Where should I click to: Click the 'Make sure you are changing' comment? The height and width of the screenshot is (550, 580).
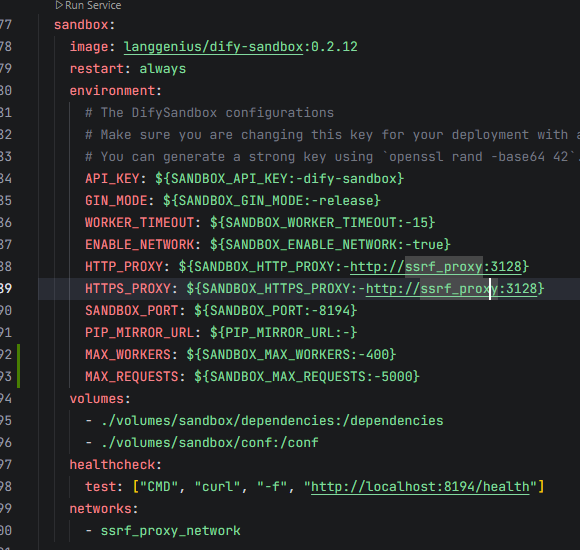click(x=332, y=135)
